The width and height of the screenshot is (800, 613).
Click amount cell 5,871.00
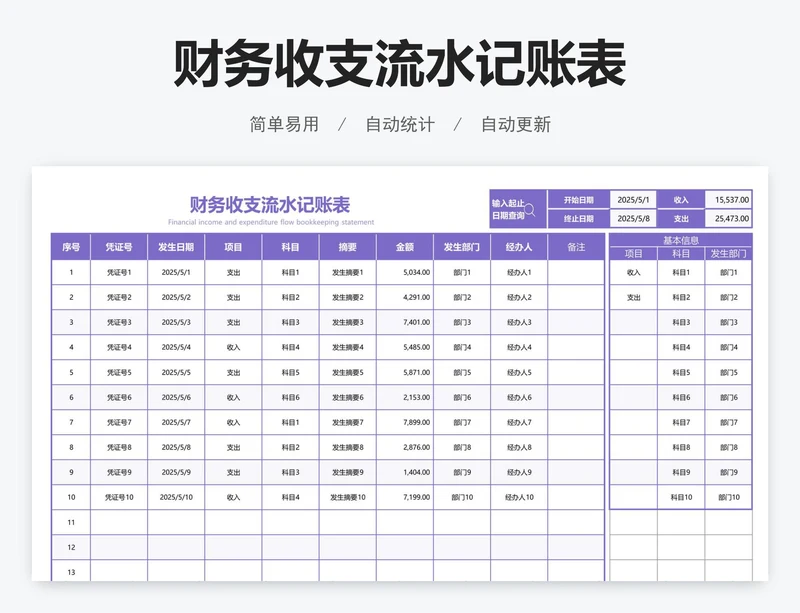click(x=405, y=372)
